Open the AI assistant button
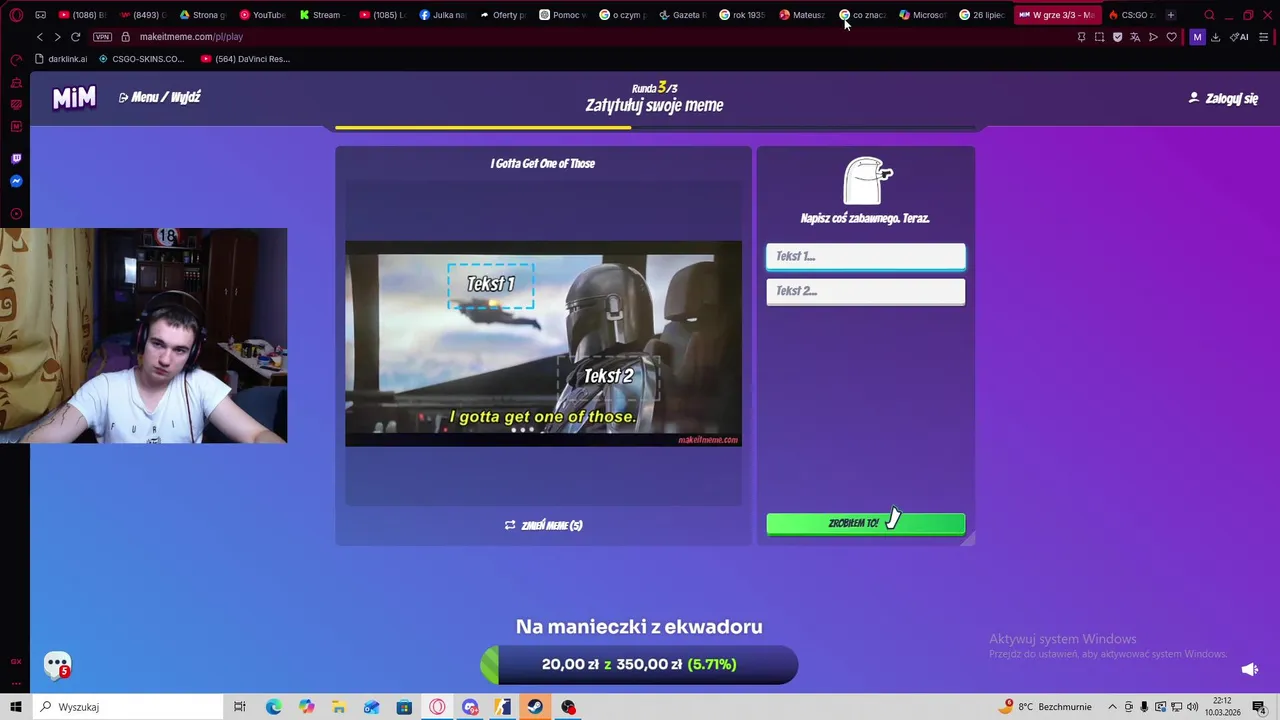This screenshot has width=1280, height=720. point(1239,37)
